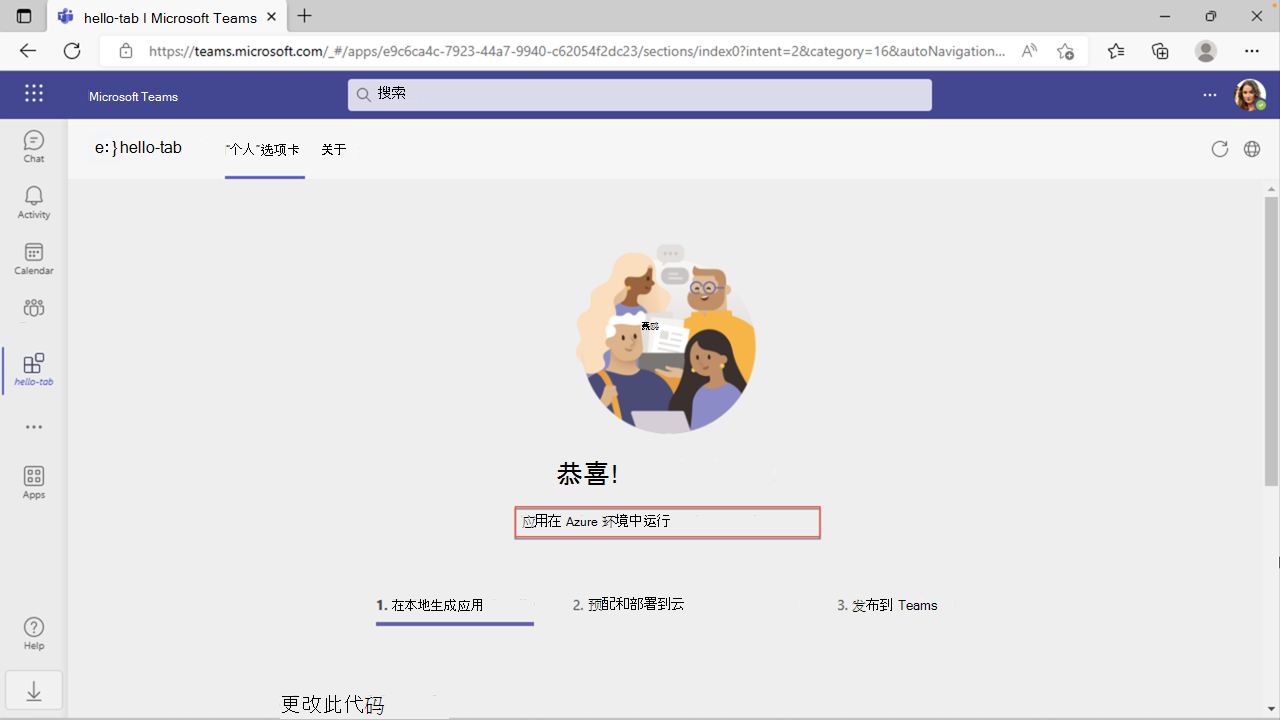
Task: Open browser Collections icon
Action: tap(1160, 51)
